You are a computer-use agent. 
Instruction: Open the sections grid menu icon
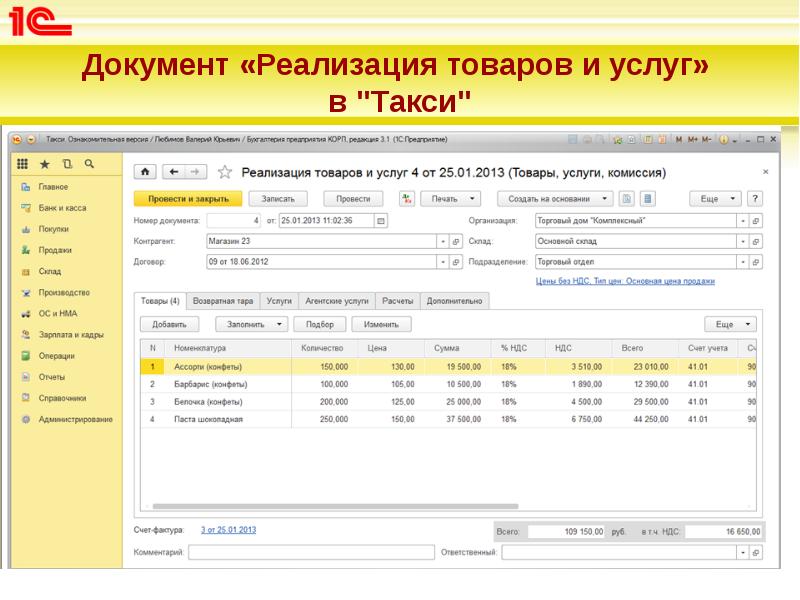click(x=22, y=164)
